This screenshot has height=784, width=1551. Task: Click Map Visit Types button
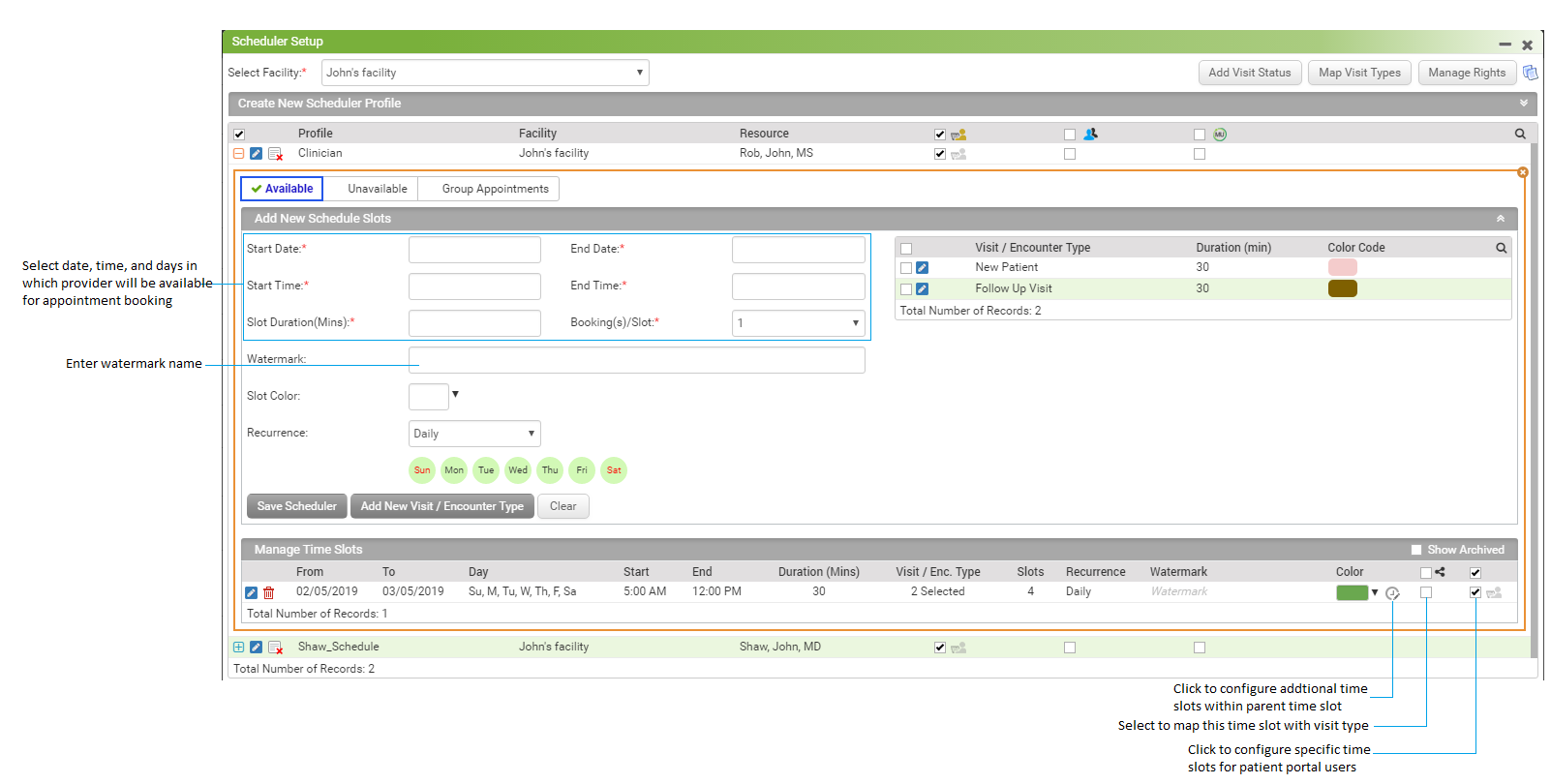[x=1359, y=73]
